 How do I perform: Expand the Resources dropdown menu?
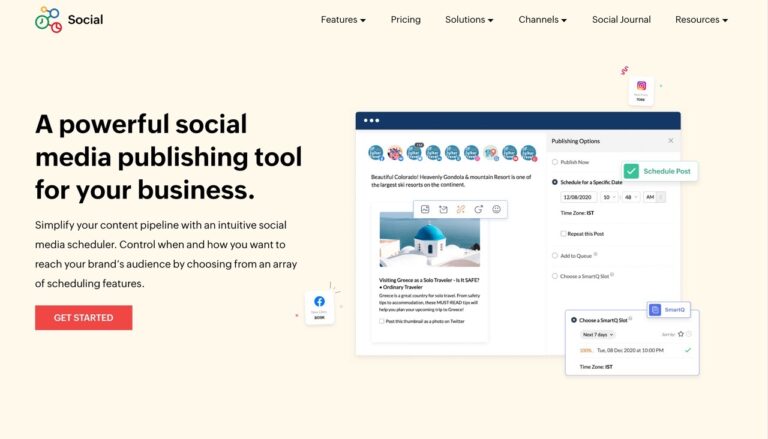[x=701, y=20]
